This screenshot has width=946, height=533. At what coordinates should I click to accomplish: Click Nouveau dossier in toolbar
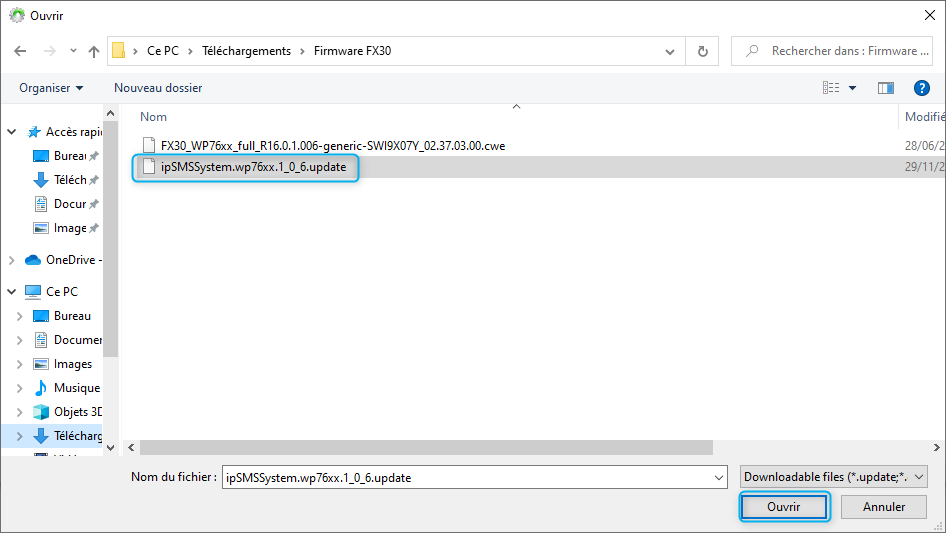[158, 88]
